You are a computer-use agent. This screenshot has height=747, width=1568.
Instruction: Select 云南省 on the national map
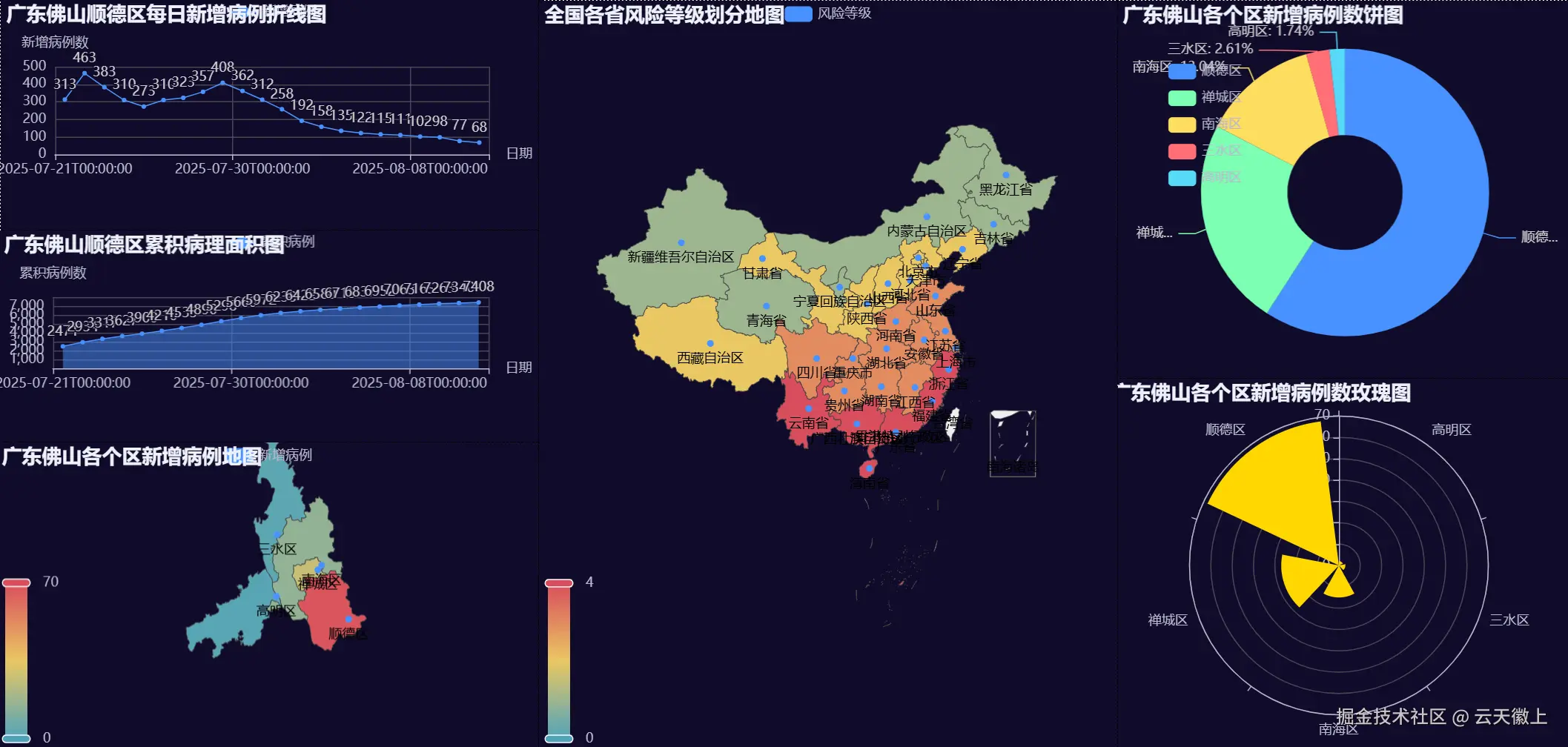[x=808, y=408]
